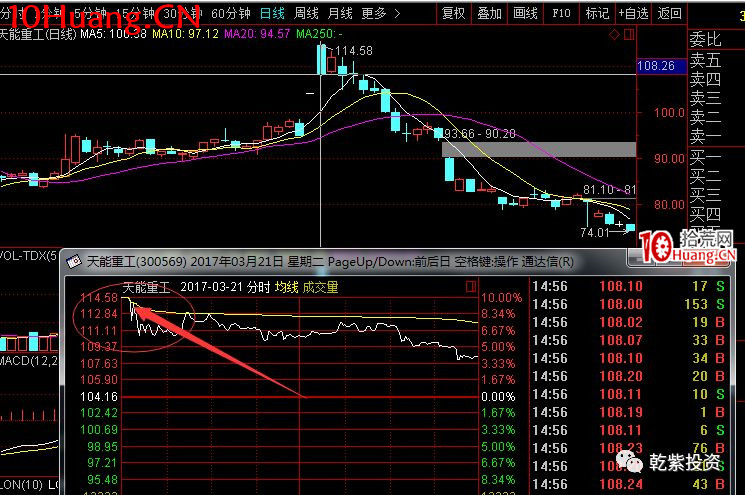Click the yellow 均线 label in popup

(x=287, y=287)
